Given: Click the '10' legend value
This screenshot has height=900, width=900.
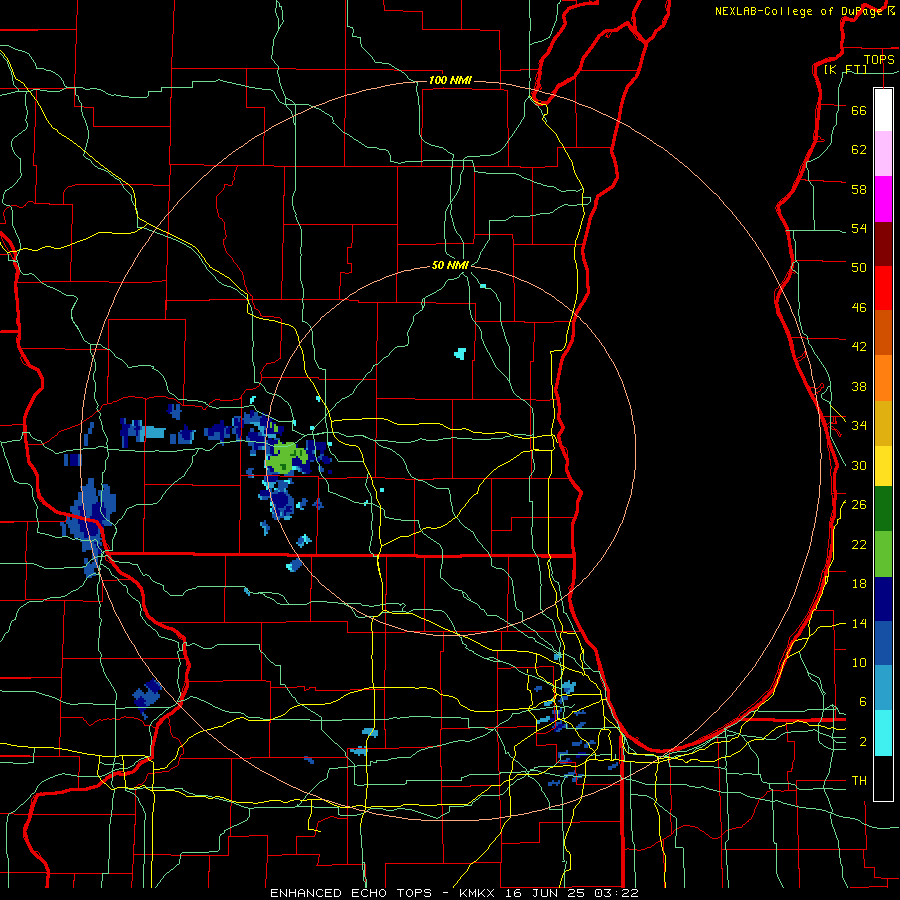Looking at the screenshot, I should (x=859, y=662).
